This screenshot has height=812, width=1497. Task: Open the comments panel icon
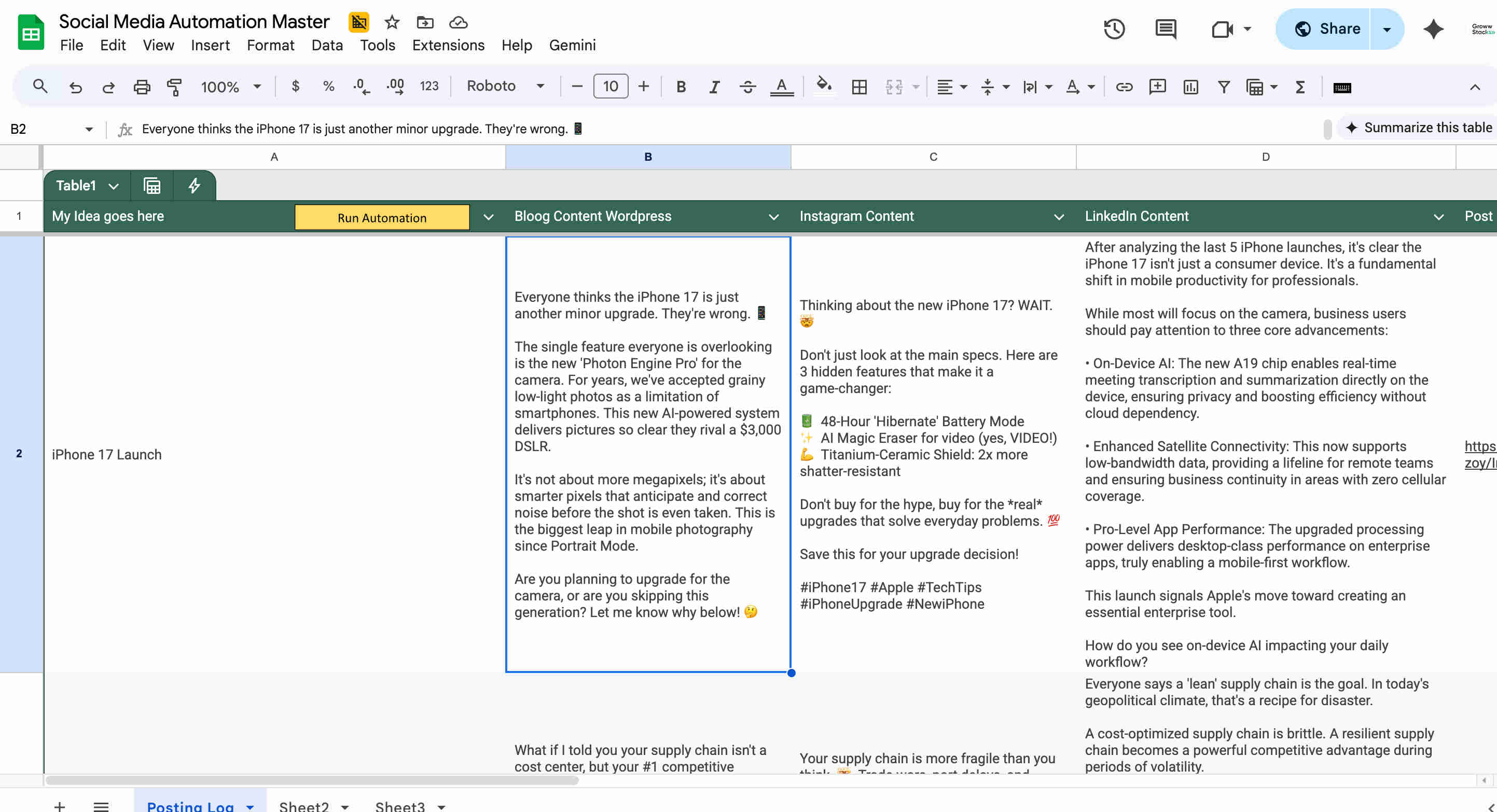[x=1166, y=29]
